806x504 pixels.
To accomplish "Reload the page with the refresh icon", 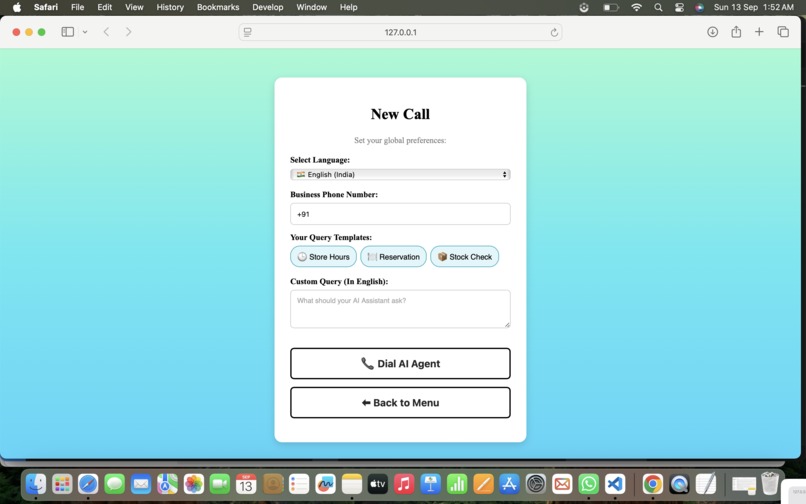I will click(x=554, y=32).
